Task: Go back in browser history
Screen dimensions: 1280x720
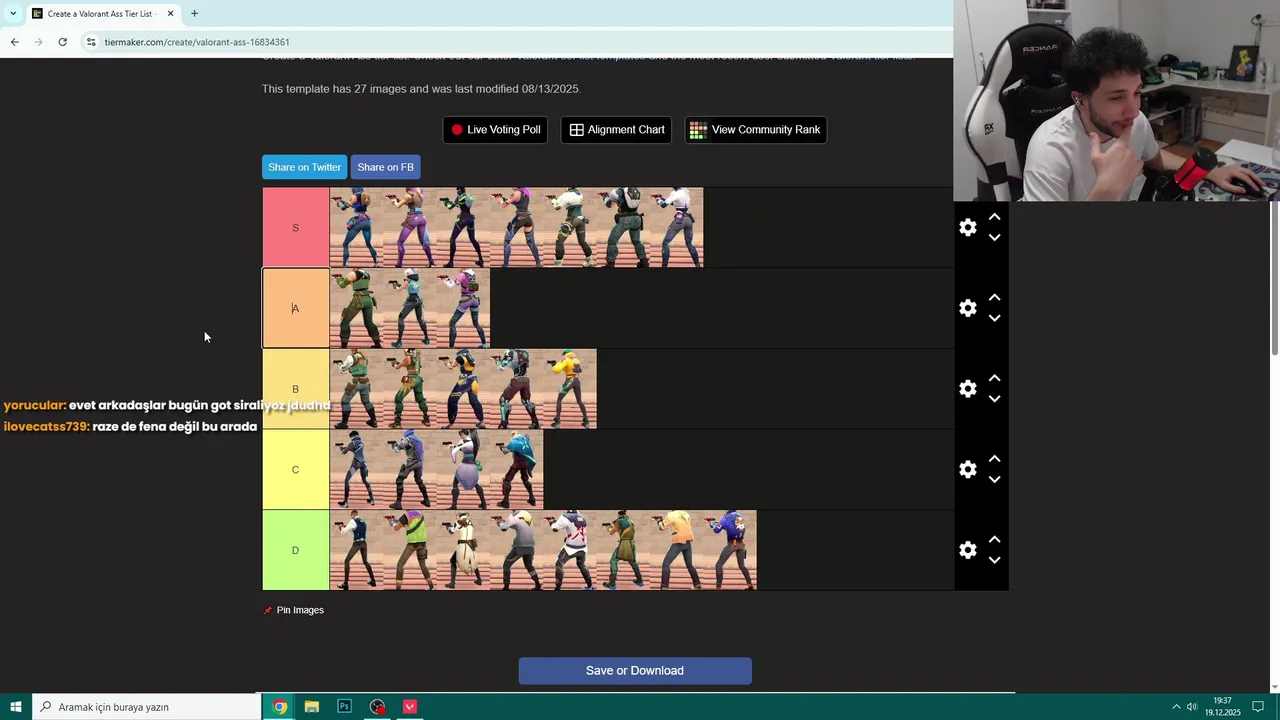Action: [14, 42]
